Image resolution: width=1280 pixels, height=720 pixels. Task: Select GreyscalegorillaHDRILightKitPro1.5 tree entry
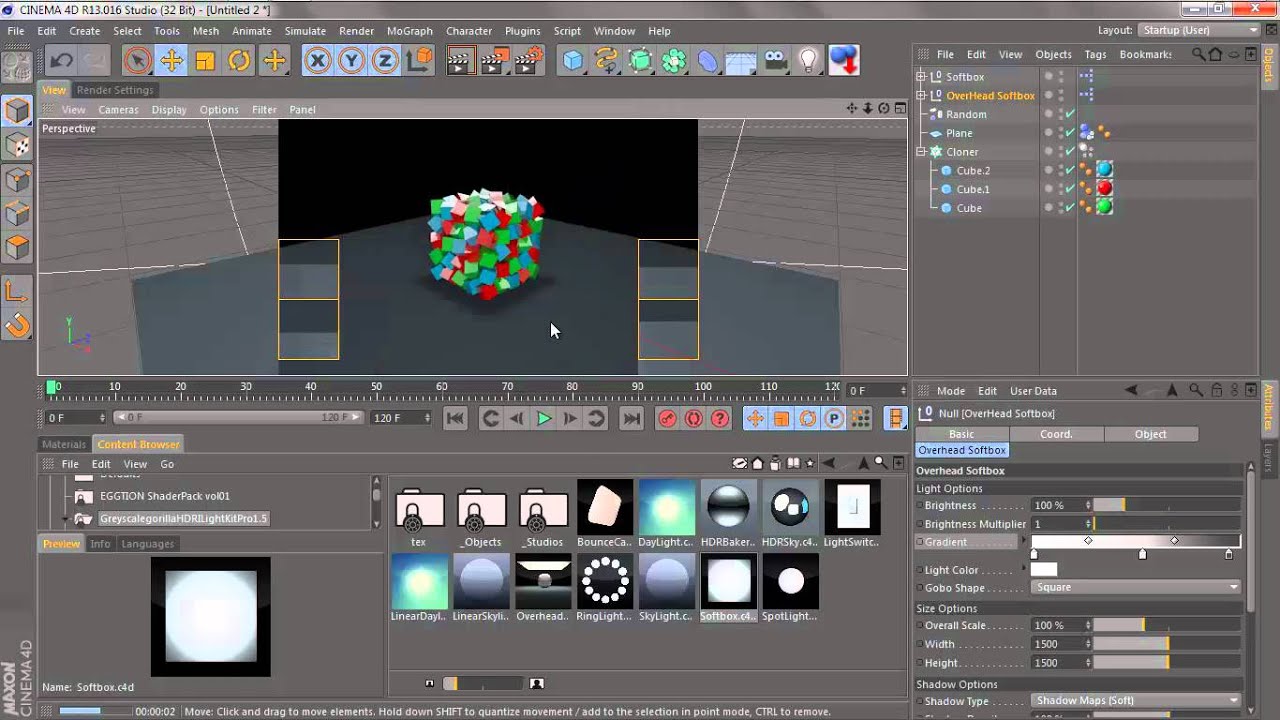pyautogui.click(x=183, y=519)
